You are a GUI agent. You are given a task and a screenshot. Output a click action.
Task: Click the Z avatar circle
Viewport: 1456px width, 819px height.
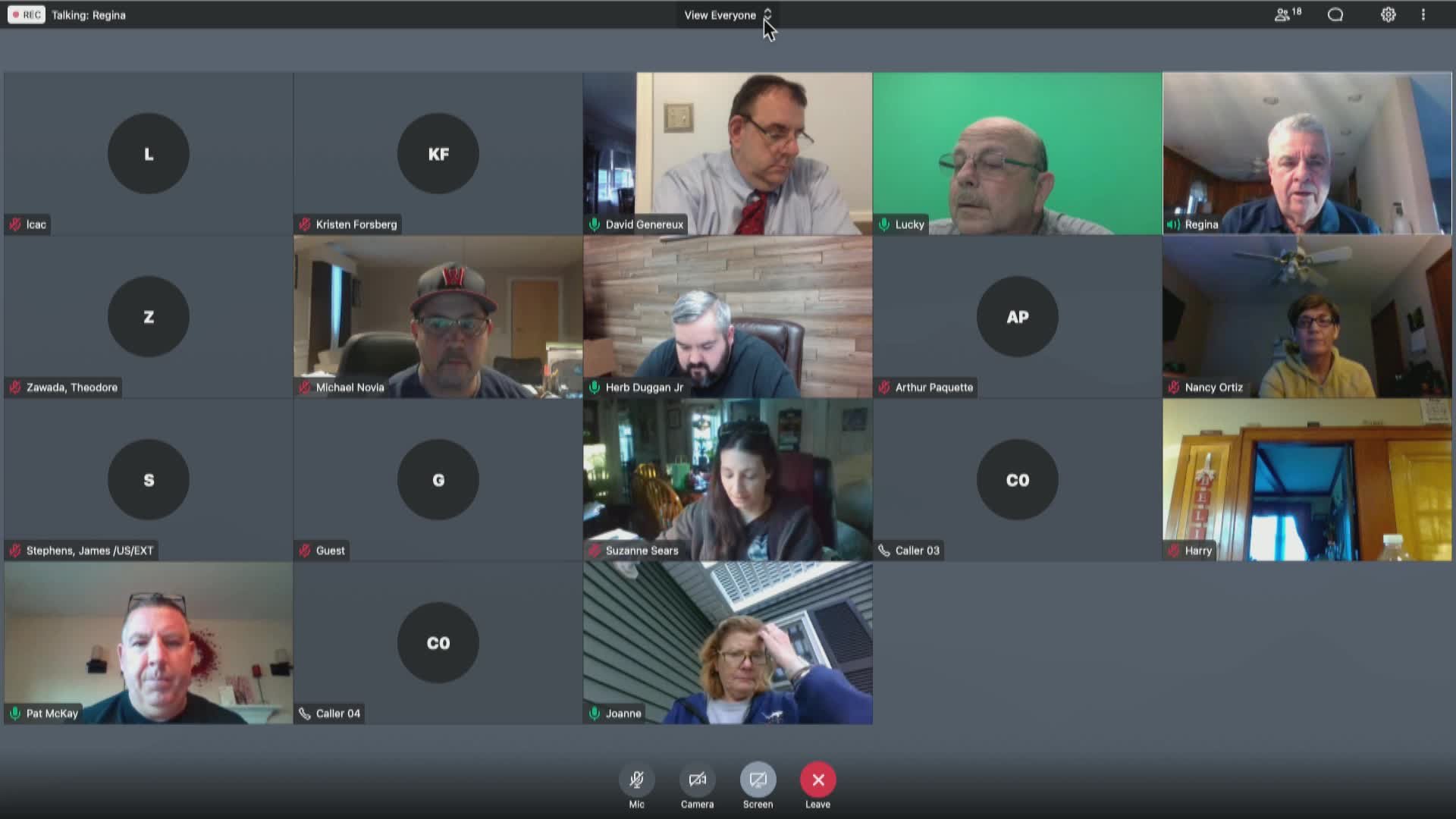click(149, 317)
